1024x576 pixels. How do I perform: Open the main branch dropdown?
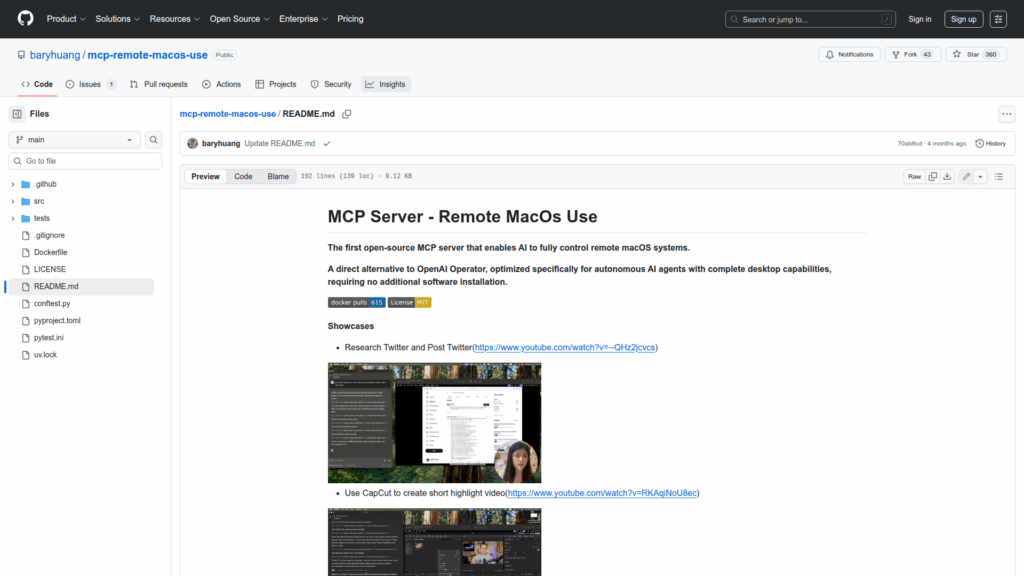[x=75, y=140]
